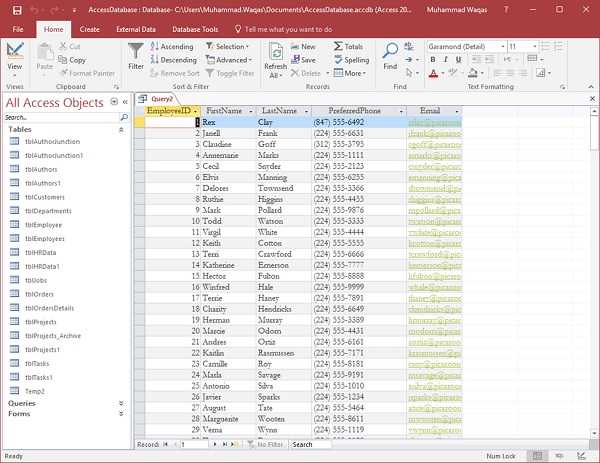
Task: Toggle bold text formatting
Action: pyautogui.click(x=433, y=60)
